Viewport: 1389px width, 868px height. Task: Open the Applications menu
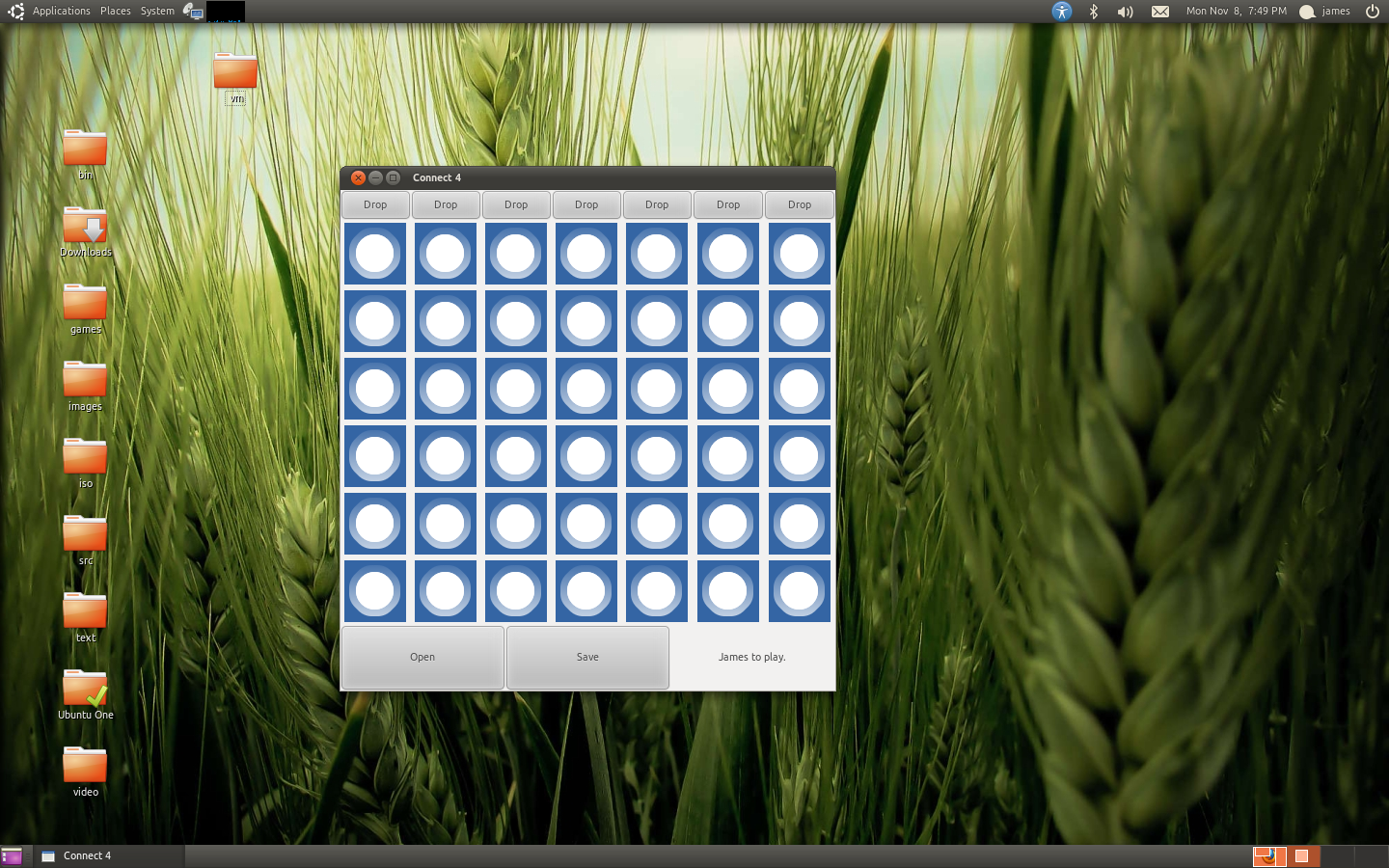61,12
